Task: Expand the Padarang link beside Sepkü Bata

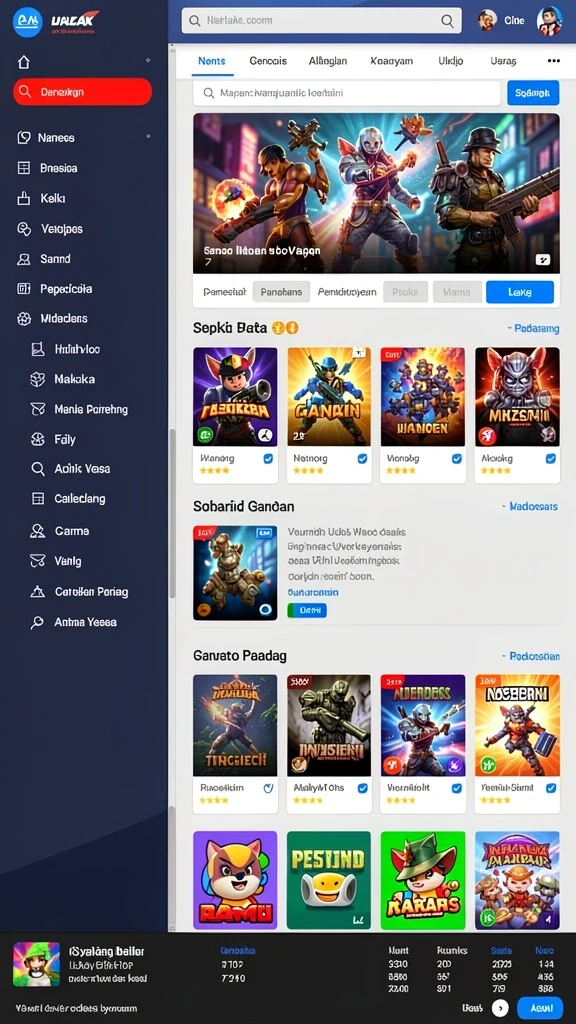Action: [x=533, y=328]
